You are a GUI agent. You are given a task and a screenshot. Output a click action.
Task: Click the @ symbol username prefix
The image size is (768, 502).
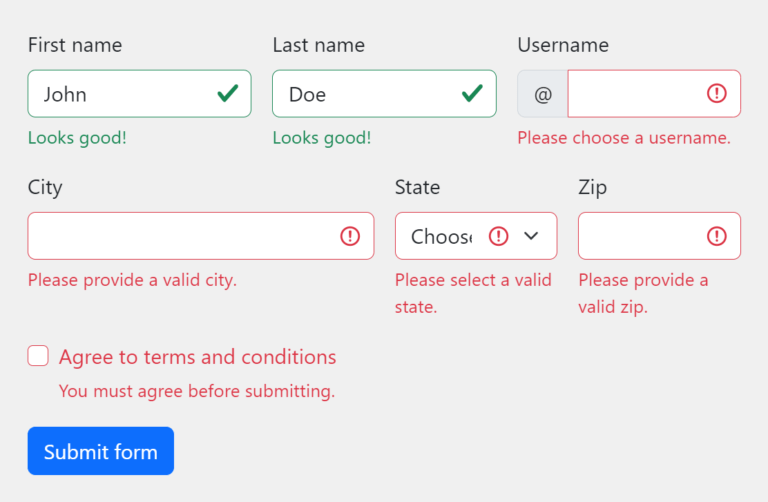point(543,94)
